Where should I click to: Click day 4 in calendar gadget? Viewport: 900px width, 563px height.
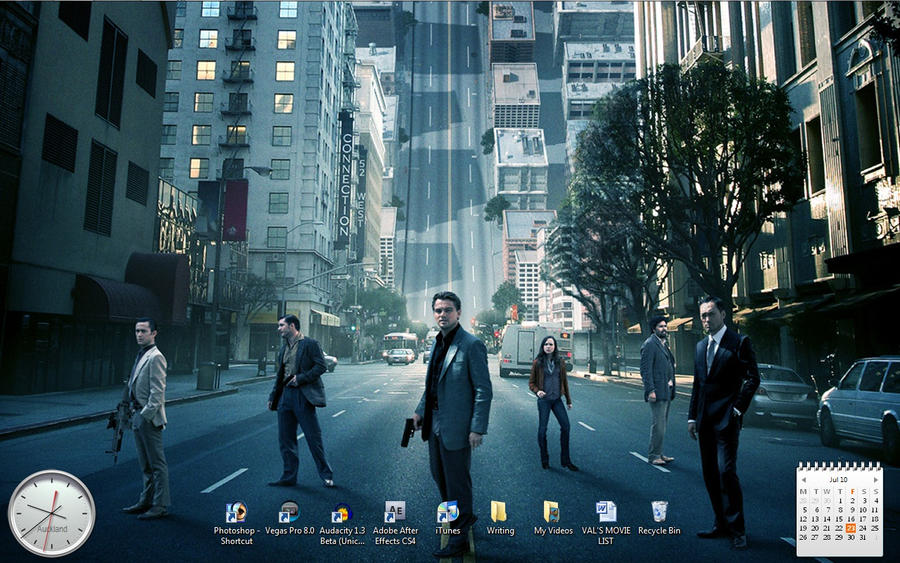click(x=876, y=501)
